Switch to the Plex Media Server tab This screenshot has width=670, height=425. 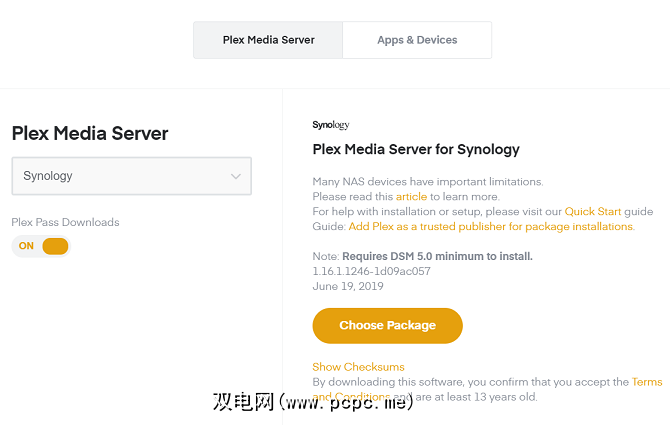tap(268, 40)
